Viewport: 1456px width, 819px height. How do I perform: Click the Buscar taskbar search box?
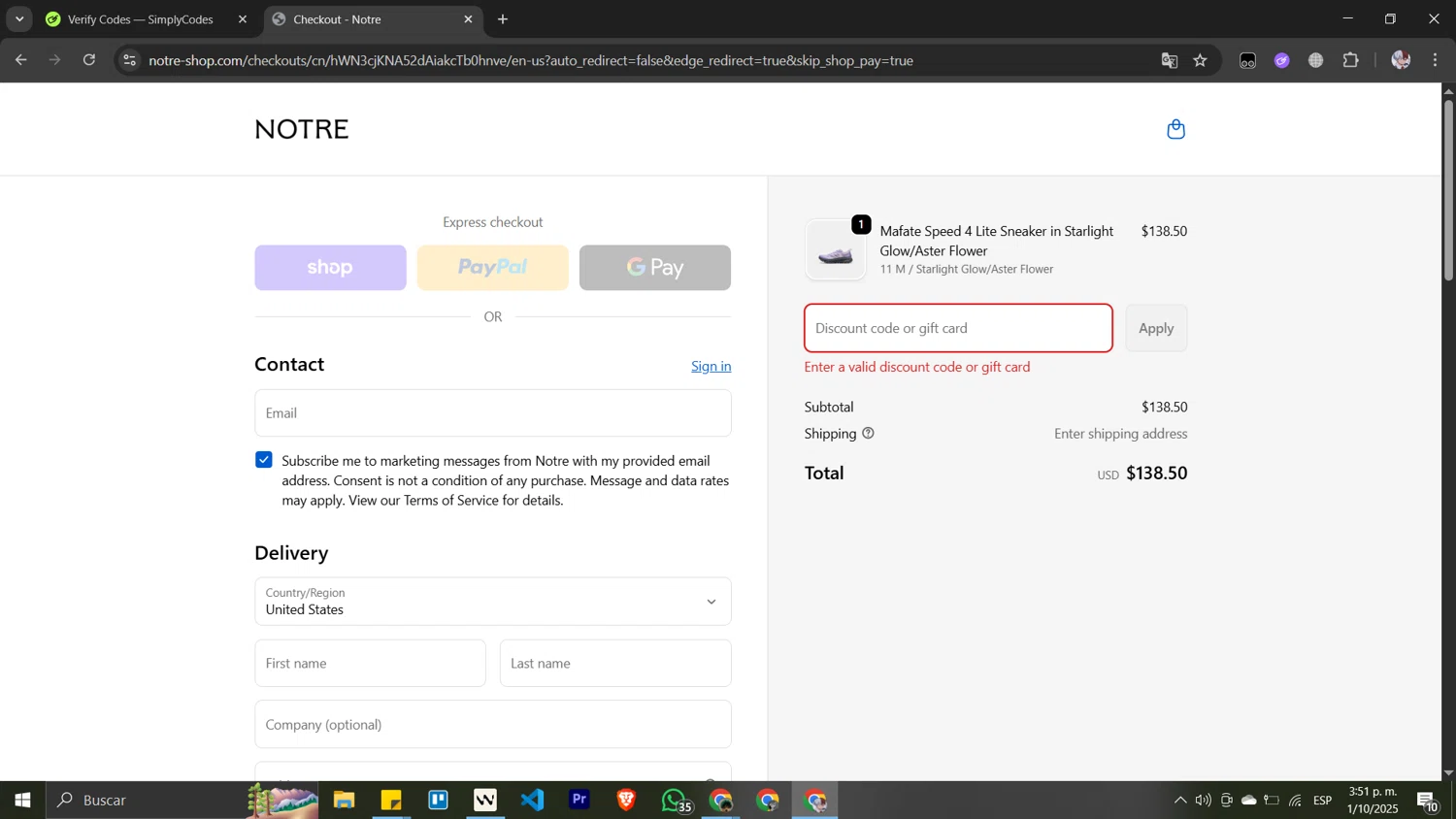(x=184, y=801)
